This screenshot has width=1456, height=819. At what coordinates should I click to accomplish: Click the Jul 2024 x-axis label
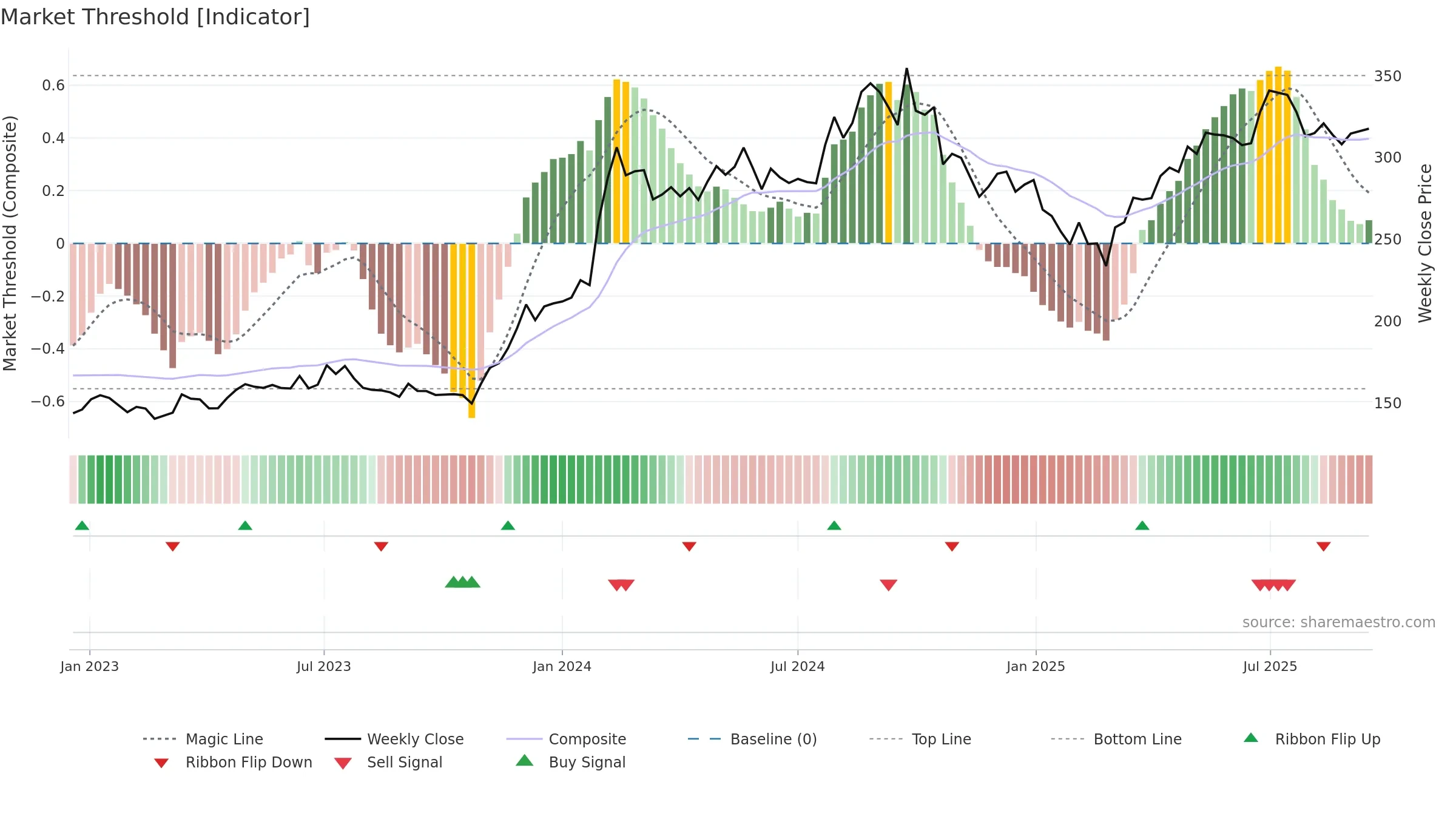(x=798, y=666)
